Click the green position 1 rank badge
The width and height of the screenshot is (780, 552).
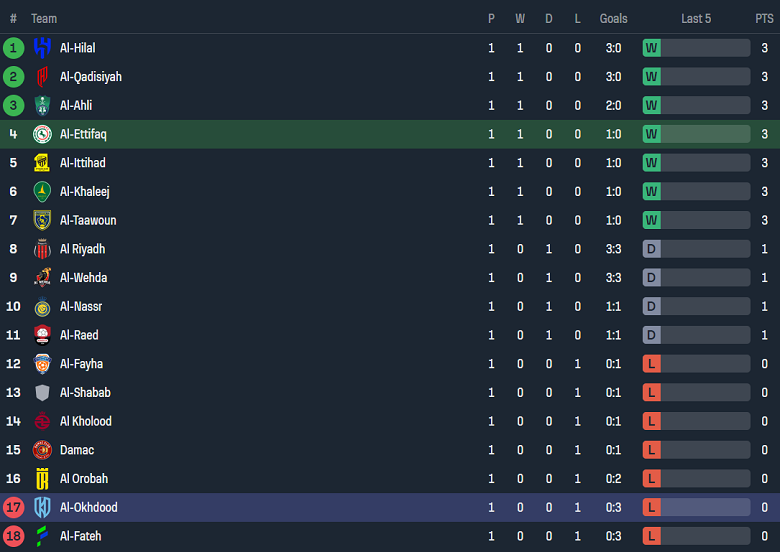(x=14, y=48)
